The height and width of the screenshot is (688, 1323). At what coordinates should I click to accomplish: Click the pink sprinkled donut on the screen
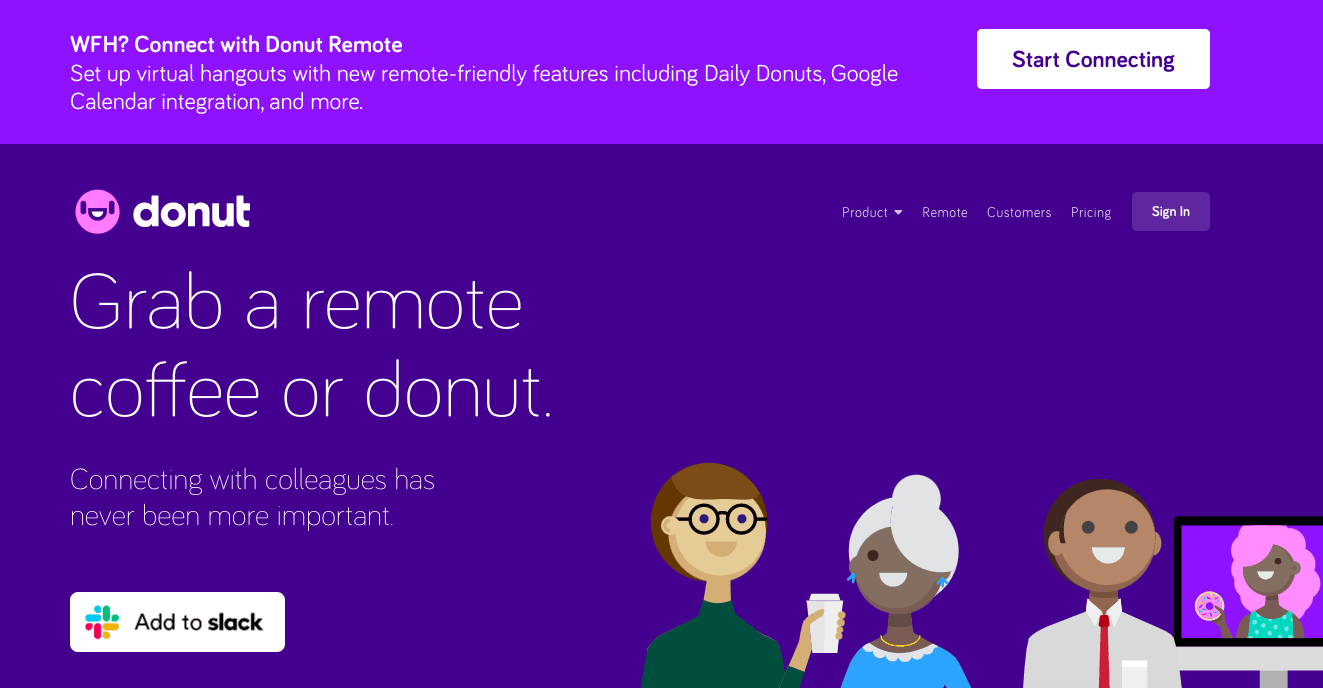1210,605
